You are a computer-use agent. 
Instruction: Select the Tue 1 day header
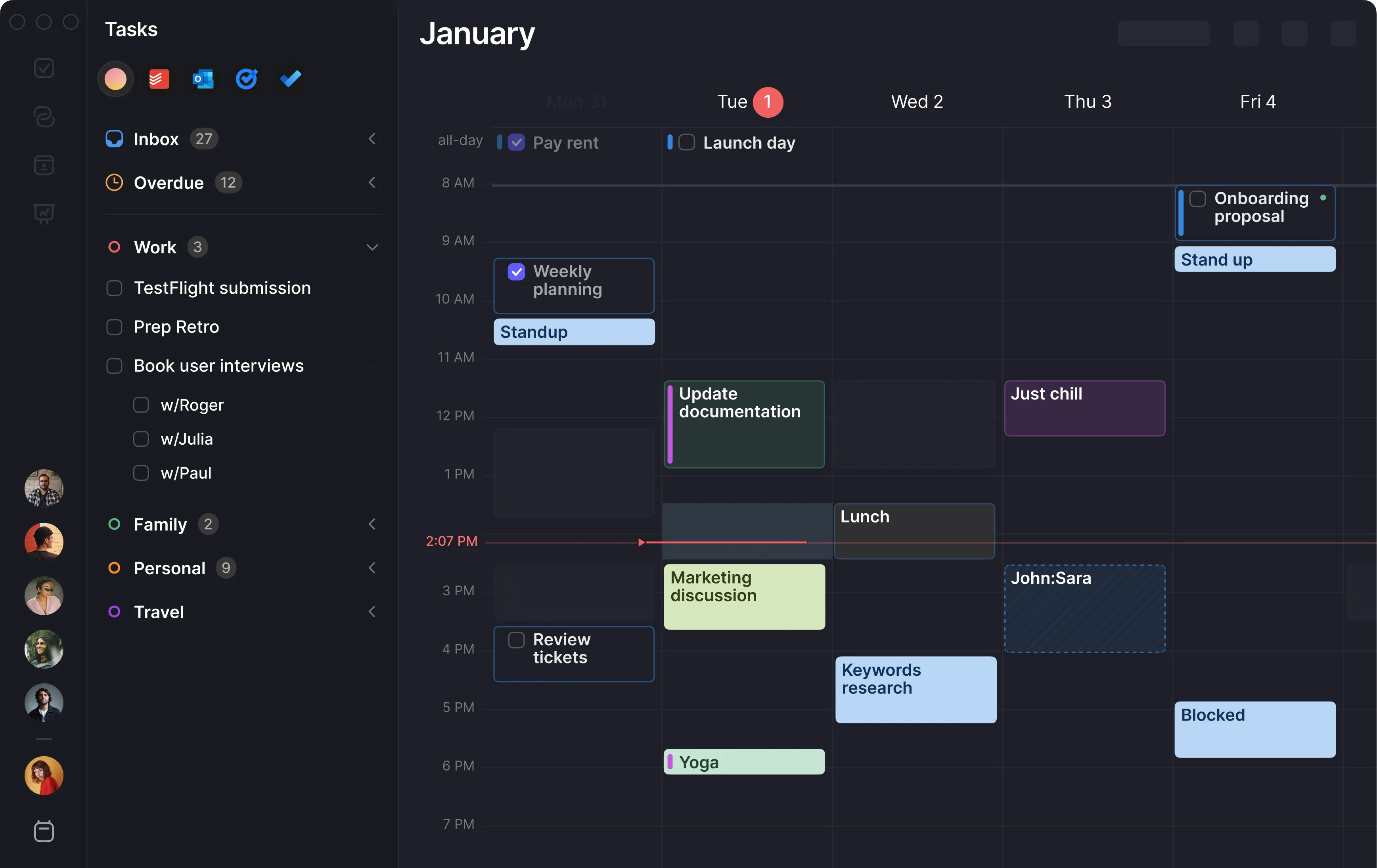[750, 101]
